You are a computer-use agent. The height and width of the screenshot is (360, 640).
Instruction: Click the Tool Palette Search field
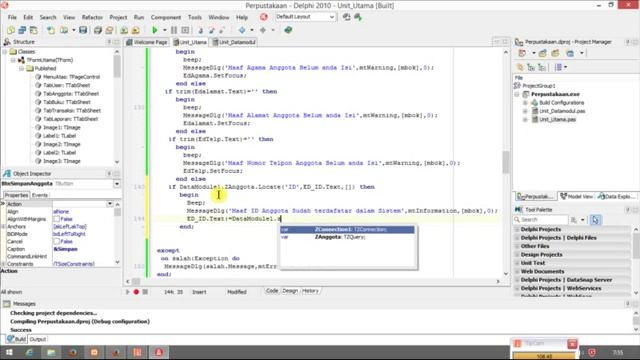pyautogui.click(x=542, y=220)
